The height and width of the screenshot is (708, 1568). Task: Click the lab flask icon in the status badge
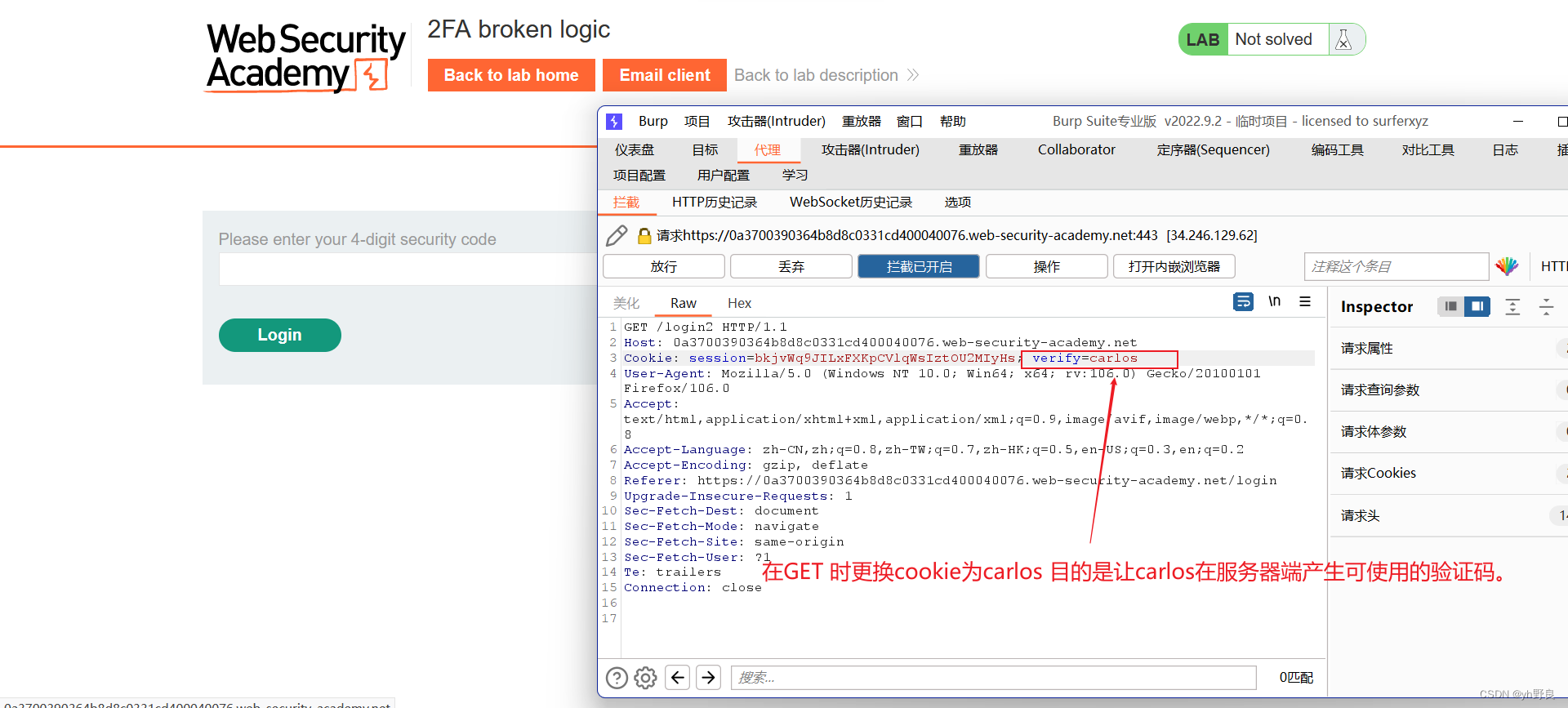tap(1343, 40)
